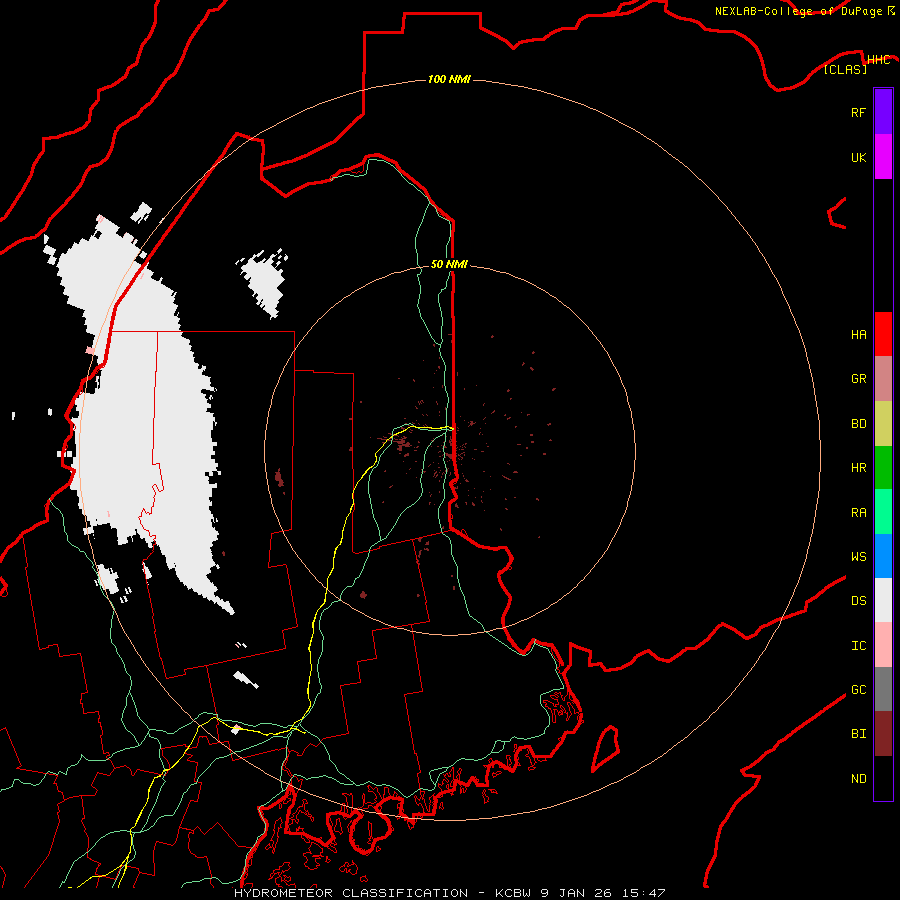Screen dimensions: 900x900
Task: Select the HR legend label
Action: (858, 468)
